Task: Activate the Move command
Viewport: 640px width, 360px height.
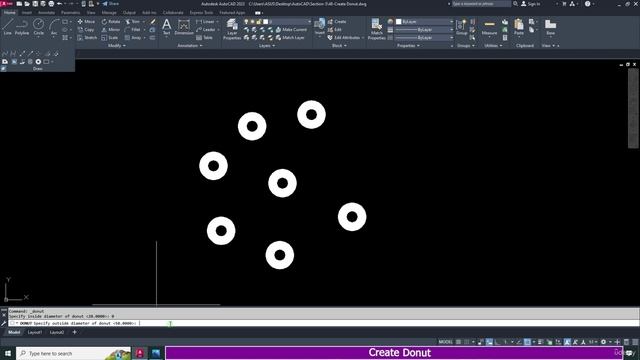Action: click(x=86, y=21)
